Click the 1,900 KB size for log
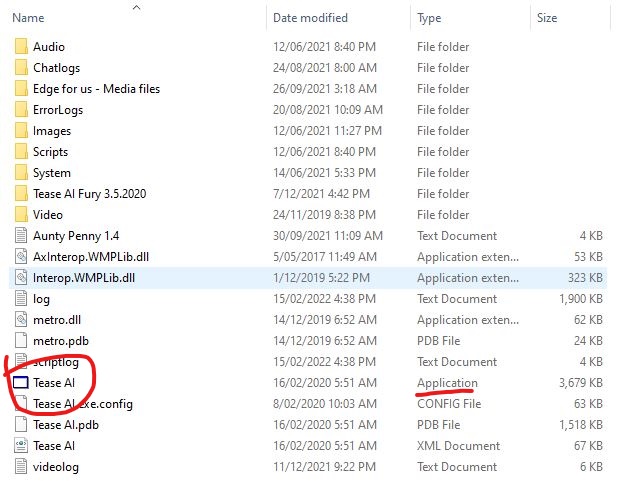 (581, 299)
